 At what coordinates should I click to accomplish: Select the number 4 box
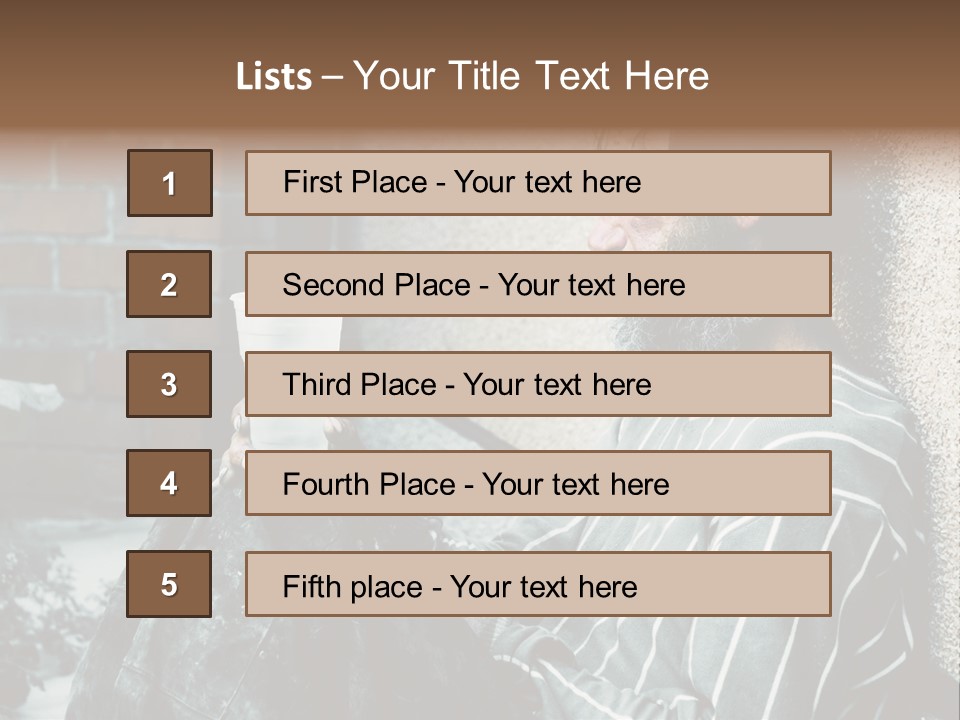169,483
